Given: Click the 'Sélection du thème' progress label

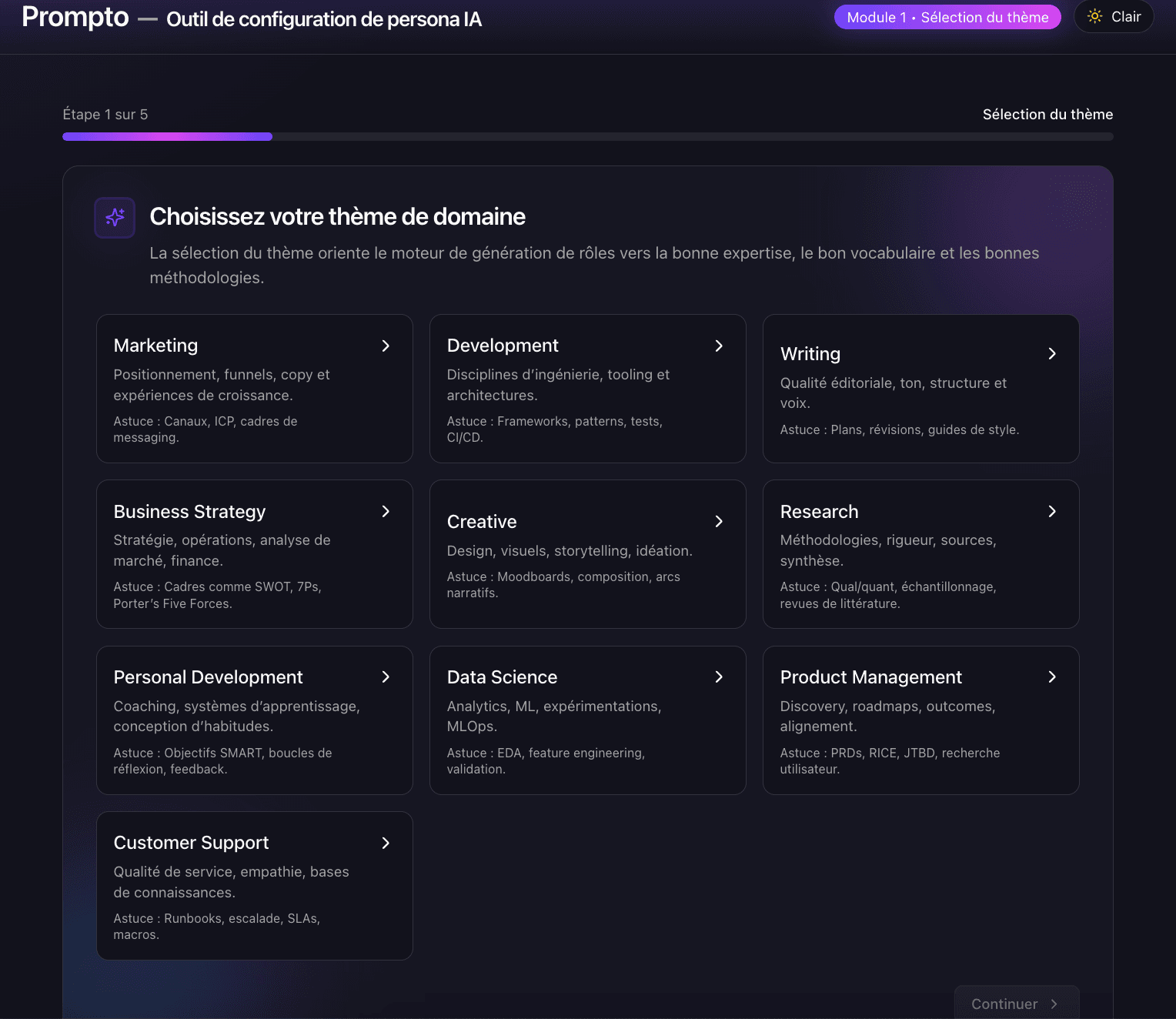Looking at the screenshot, I should click(1047, 115).
